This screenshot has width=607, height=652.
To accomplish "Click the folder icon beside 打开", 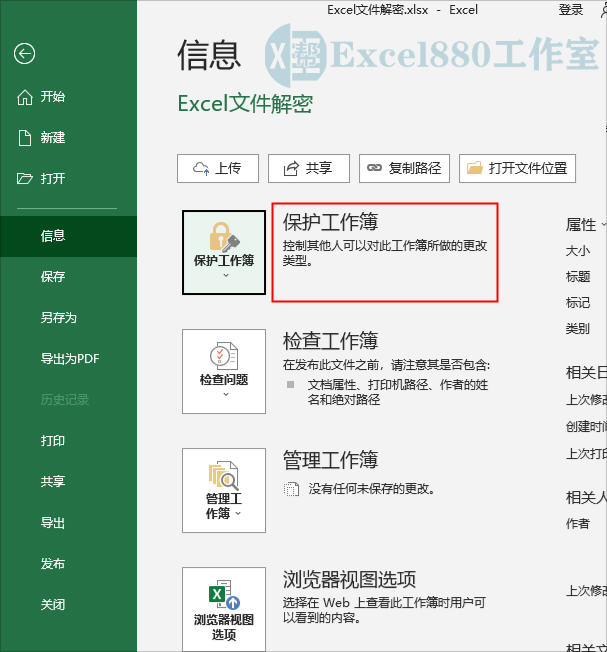I will (x=25, y=178).
